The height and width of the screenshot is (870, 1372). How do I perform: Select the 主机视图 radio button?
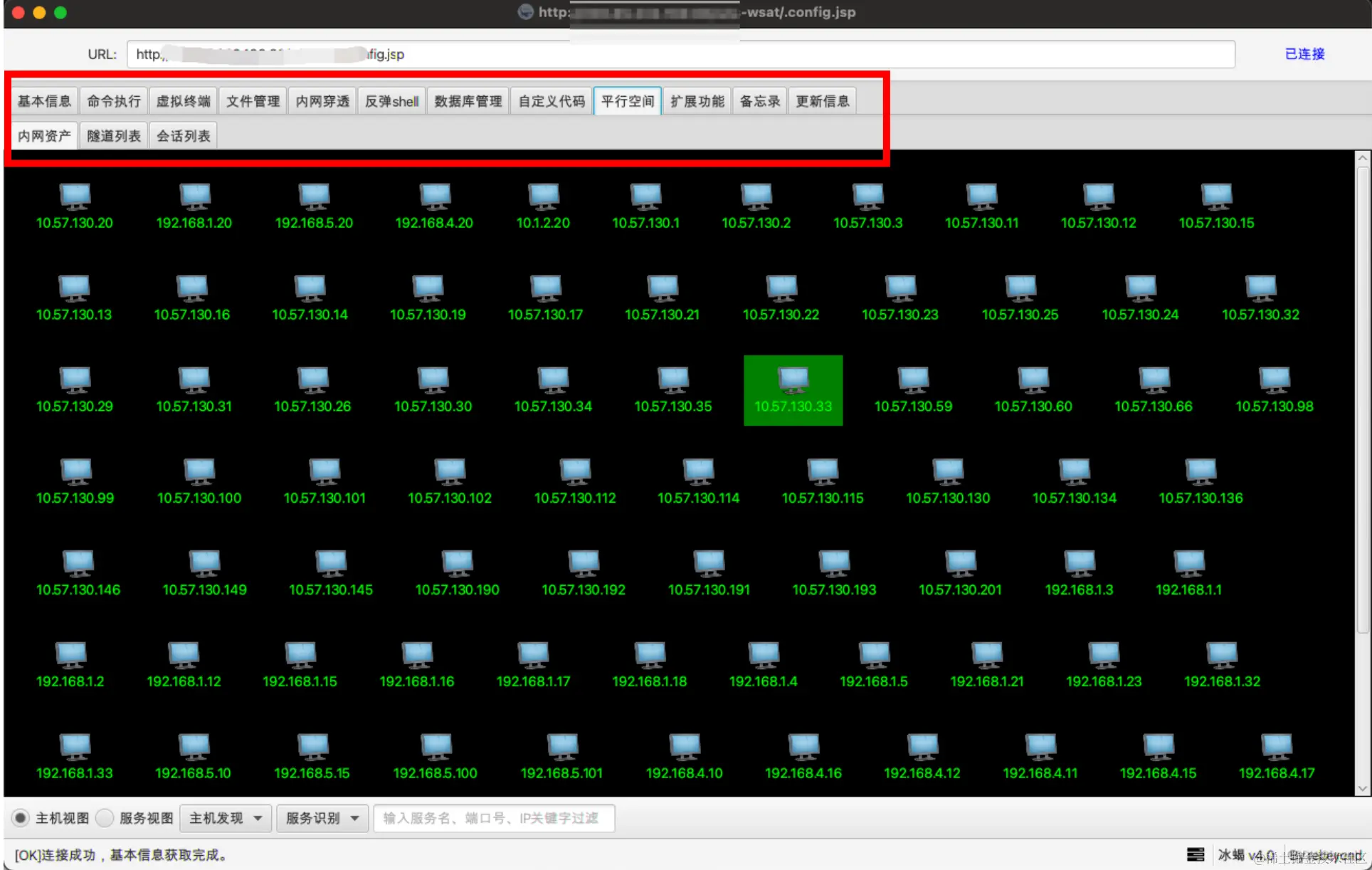coord(21,818)
